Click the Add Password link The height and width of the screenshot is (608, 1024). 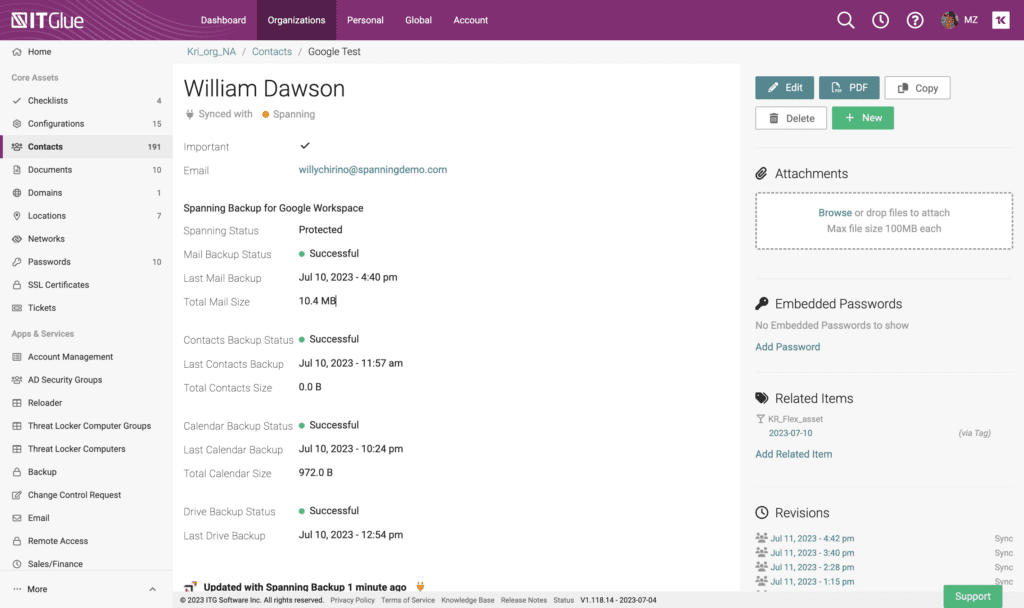[x=787, y=347]
